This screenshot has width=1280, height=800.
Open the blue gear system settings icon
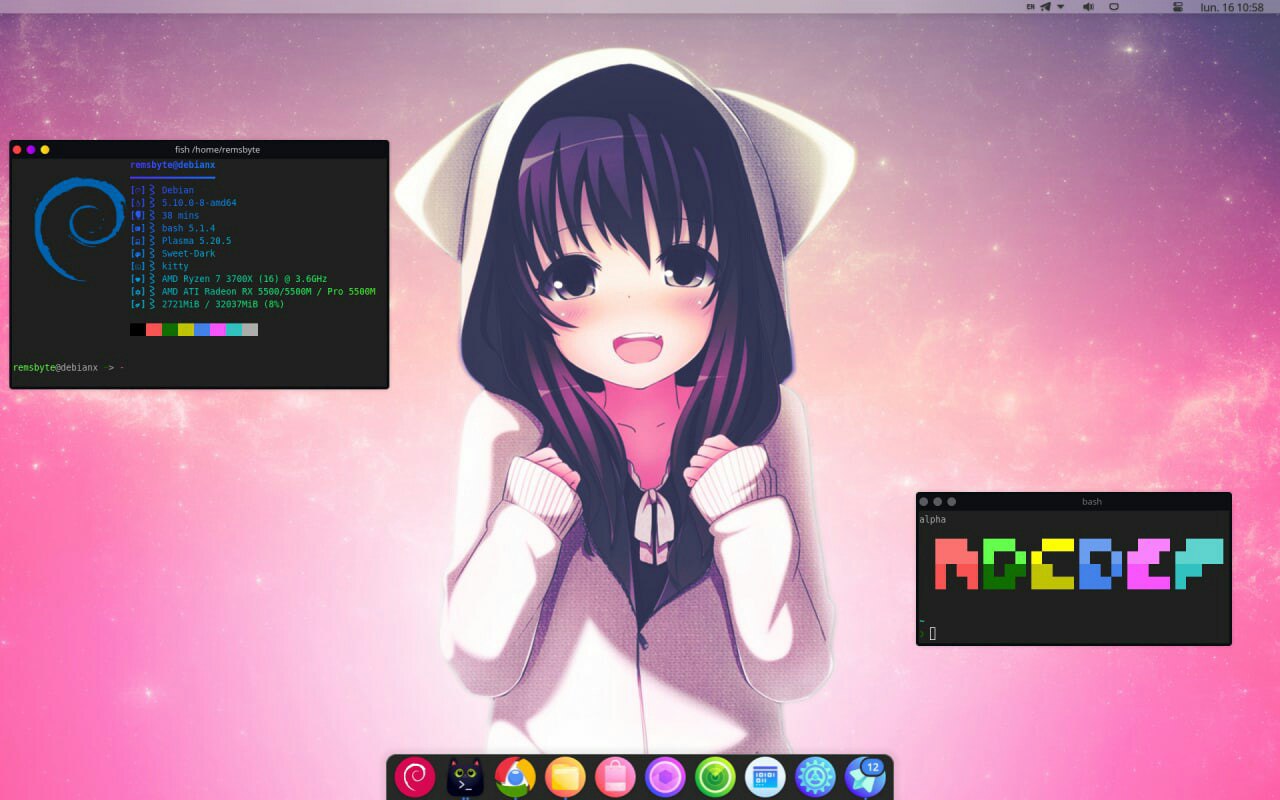click(x=815, y=777)
